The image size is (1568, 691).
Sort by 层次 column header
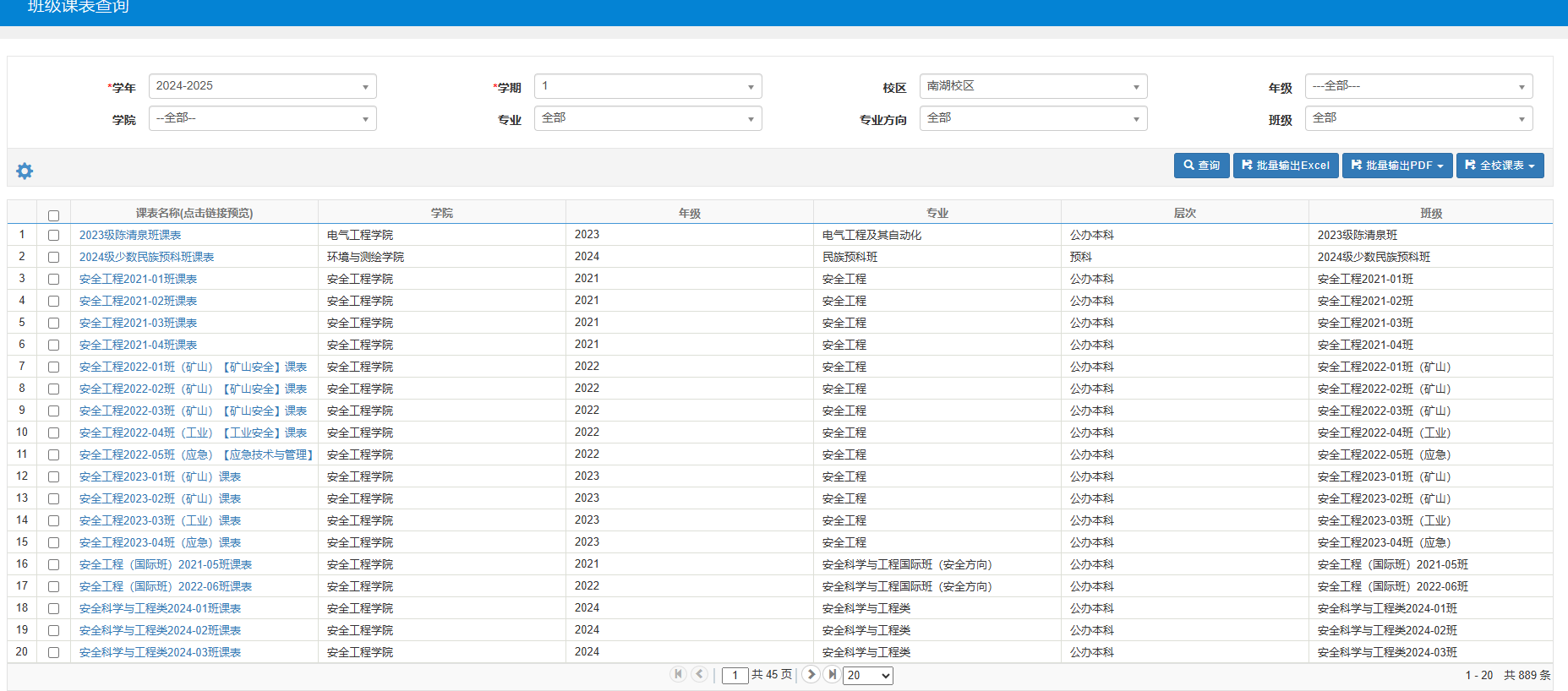point(1185,213)
